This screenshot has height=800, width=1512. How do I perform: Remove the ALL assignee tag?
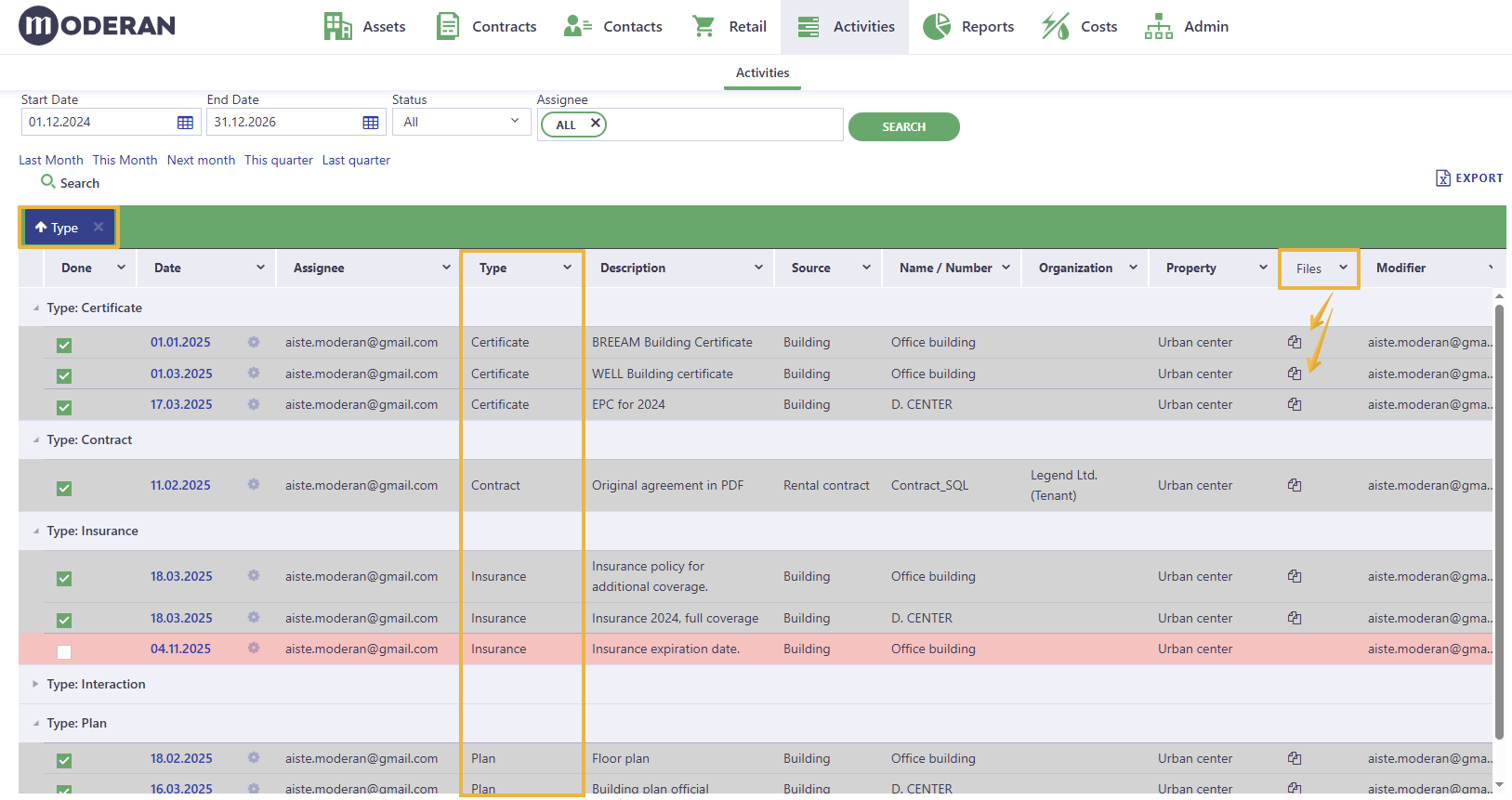pyautogui.click(x=596, y=123)
